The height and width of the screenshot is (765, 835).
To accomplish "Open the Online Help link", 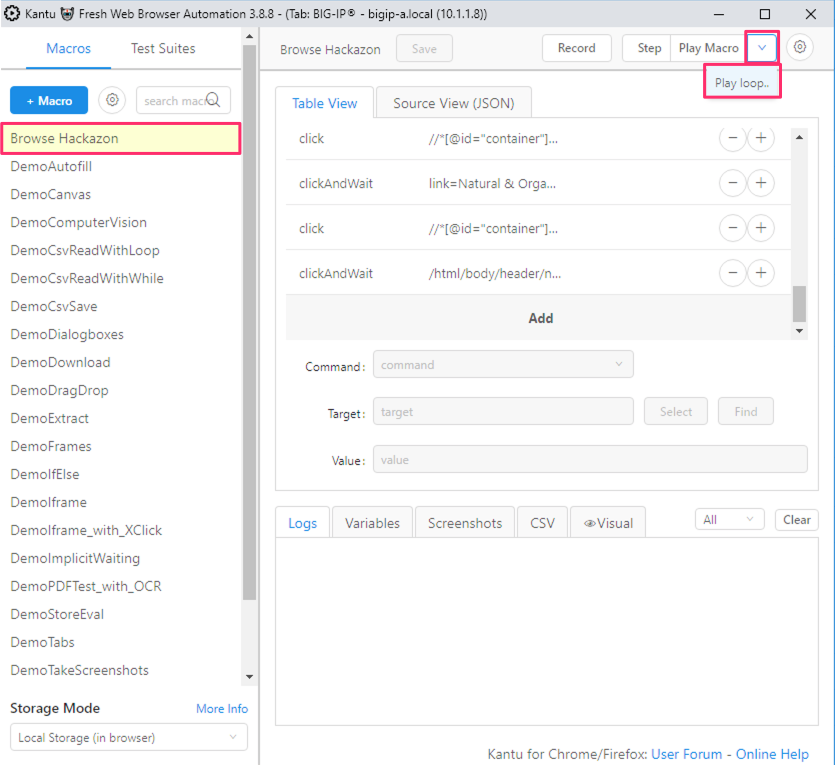I will 772,754.
